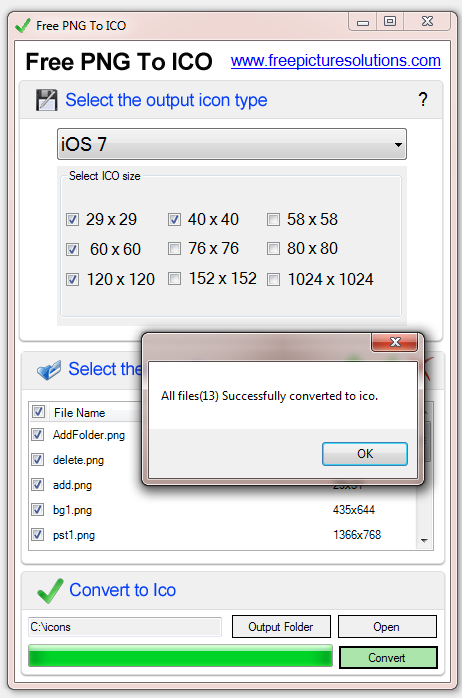
Task: Uncheck the AddFolder.png file checkbox
Action: point(37,434)
